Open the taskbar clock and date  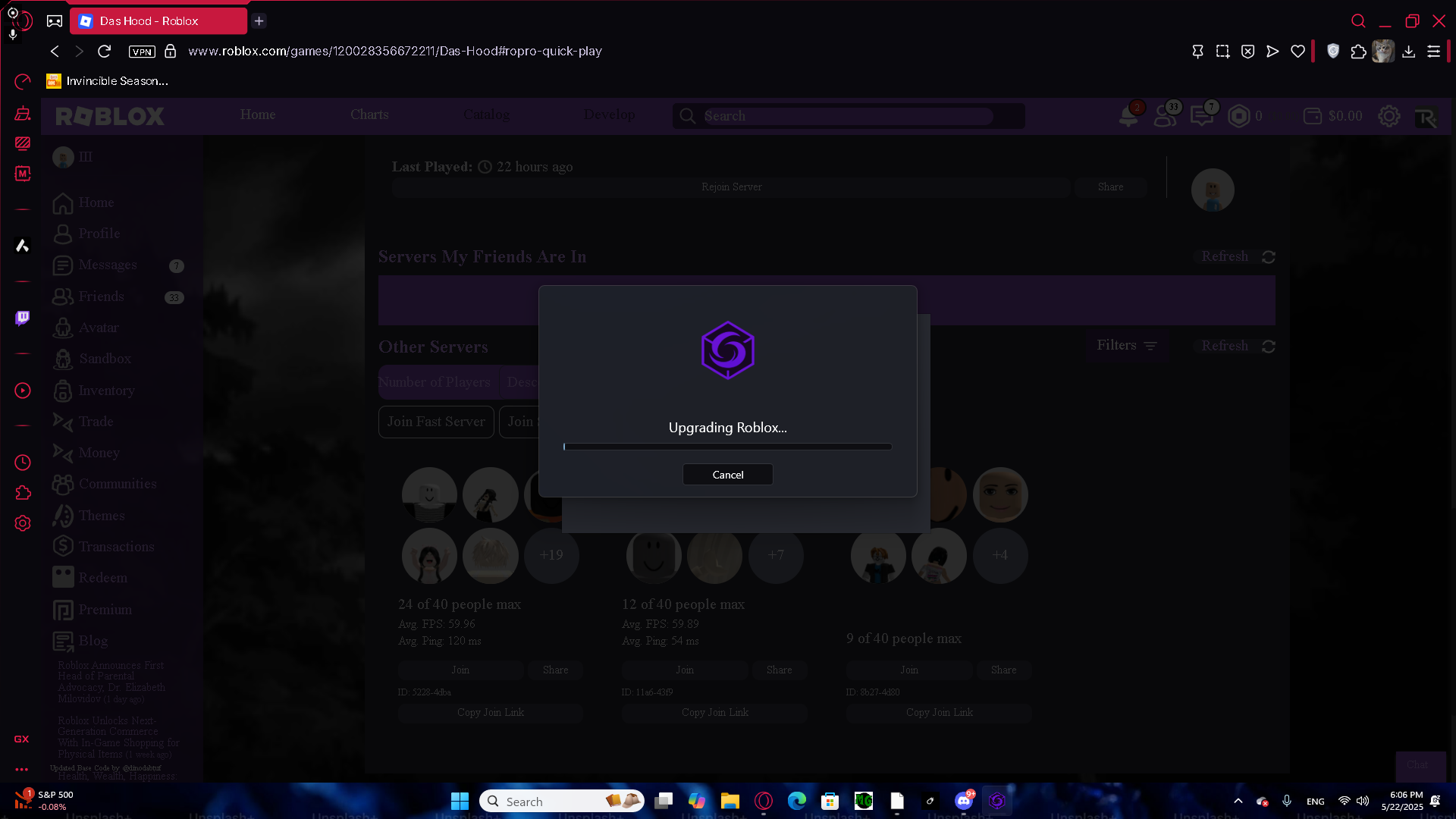(x=1402, y=801)
